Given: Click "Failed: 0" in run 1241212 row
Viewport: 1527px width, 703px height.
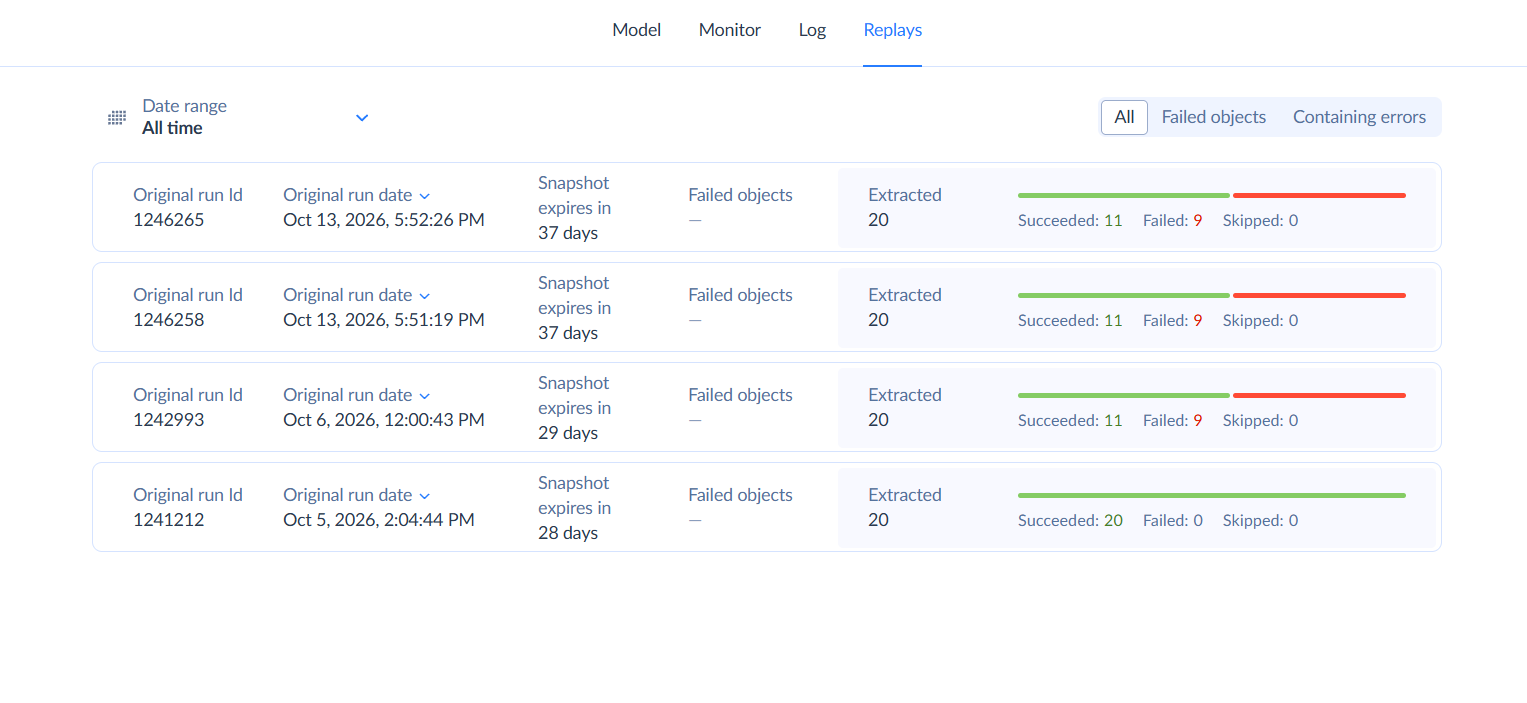Looking at the screenshot, I should point(1173,521).
